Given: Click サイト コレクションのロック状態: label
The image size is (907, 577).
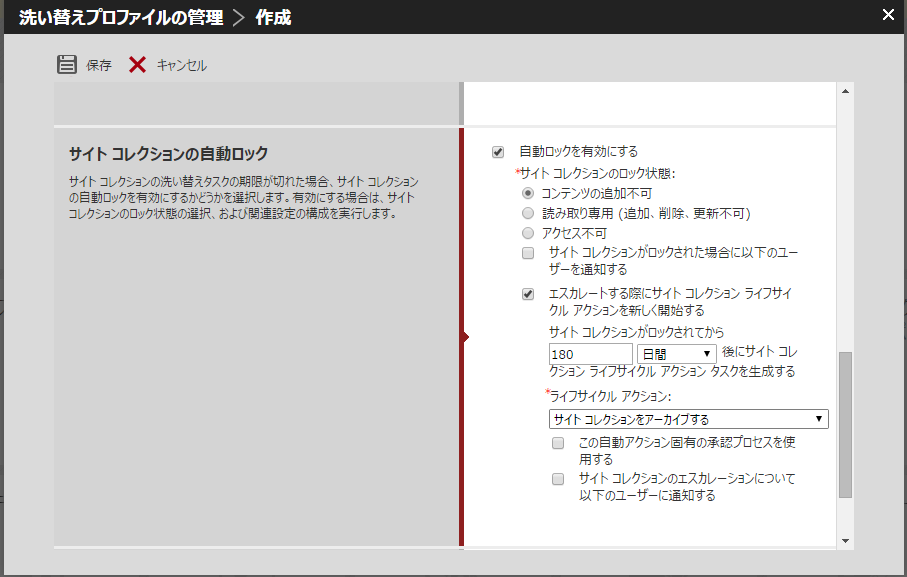Looking at the screenshot, I should (x=598, y=173).
